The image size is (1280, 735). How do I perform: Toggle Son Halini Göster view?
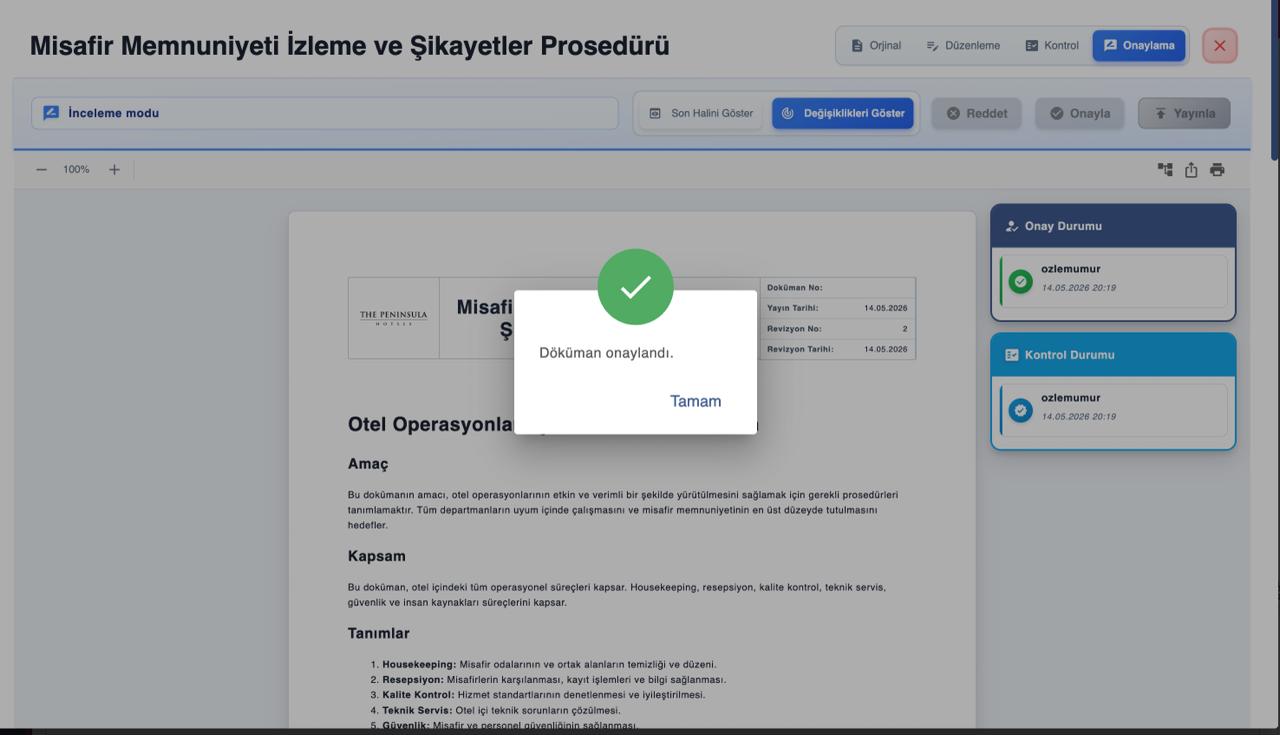click(x=701, y=113)
